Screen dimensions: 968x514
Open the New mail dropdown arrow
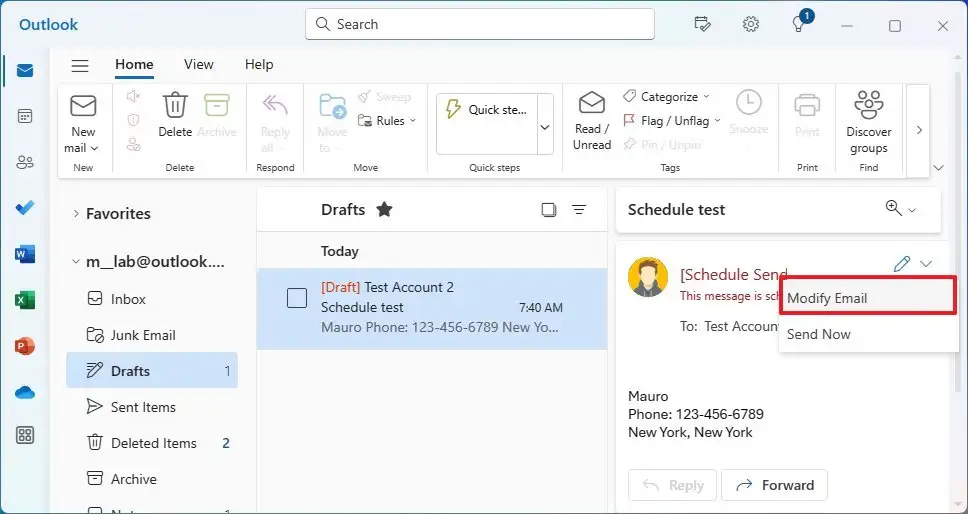[x=95, y=148]
